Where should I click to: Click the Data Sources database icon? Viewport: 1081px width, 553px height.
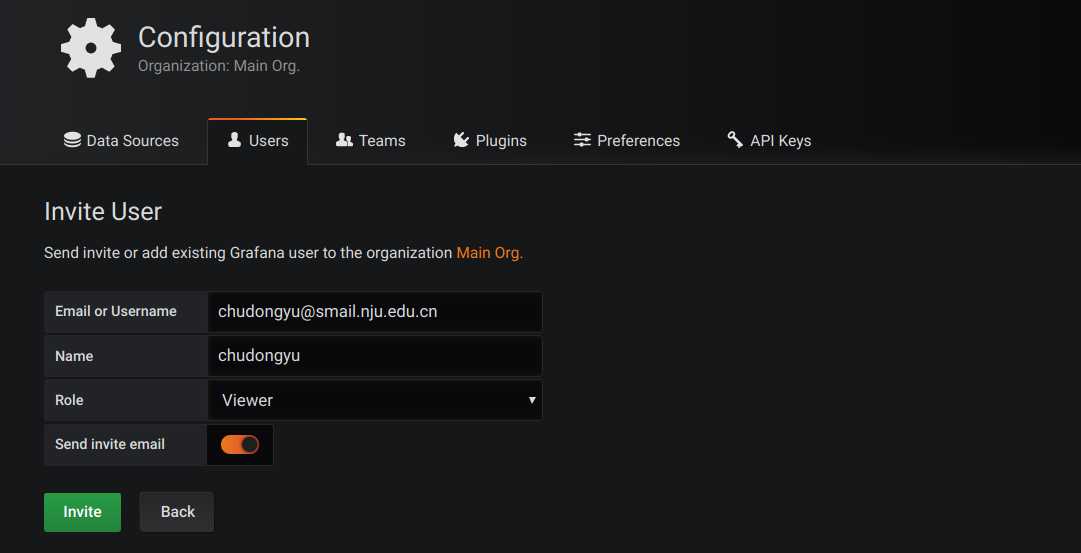click(x=72, y=140)
